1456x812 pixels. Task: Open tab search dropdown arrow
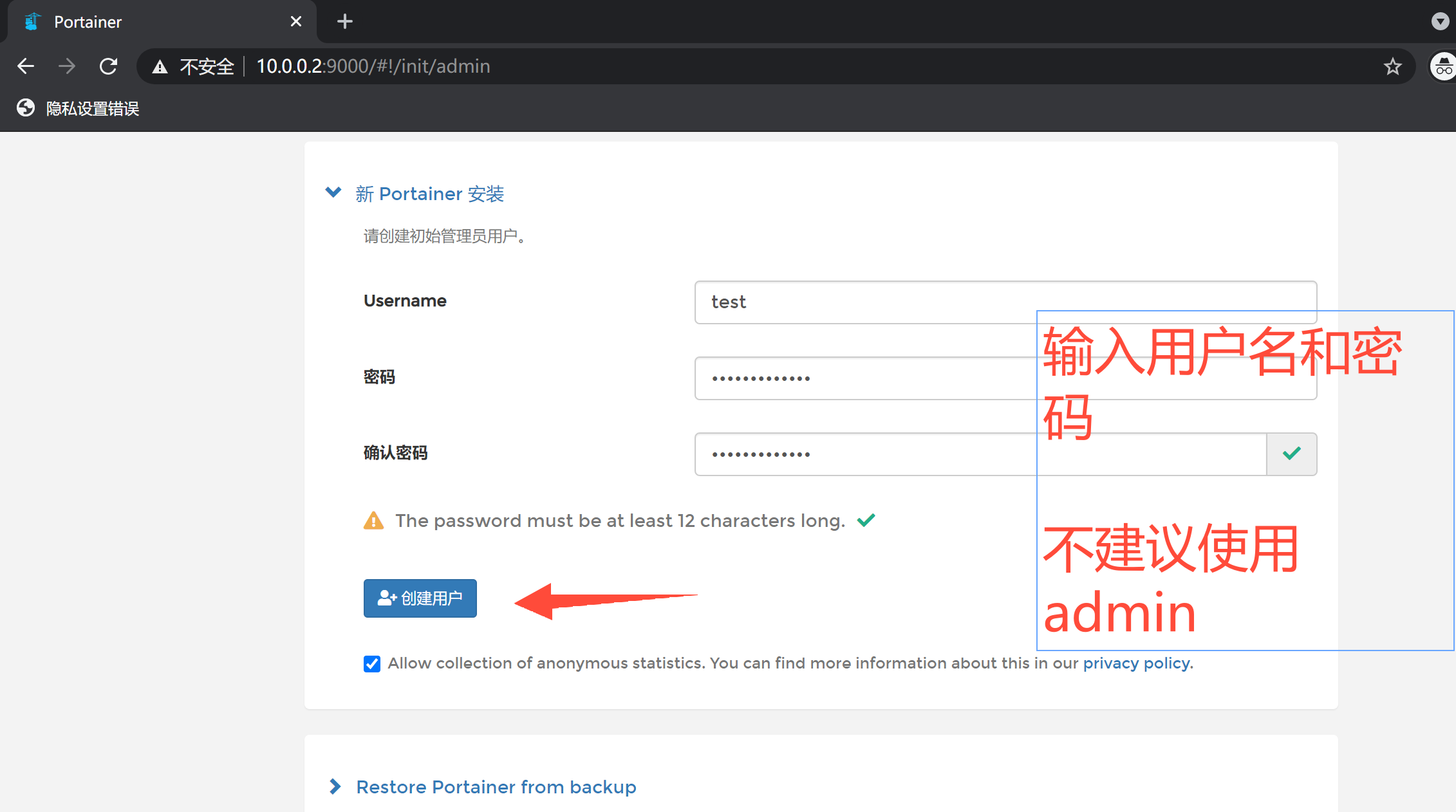pyautogui.click(x=1440, y=22)
